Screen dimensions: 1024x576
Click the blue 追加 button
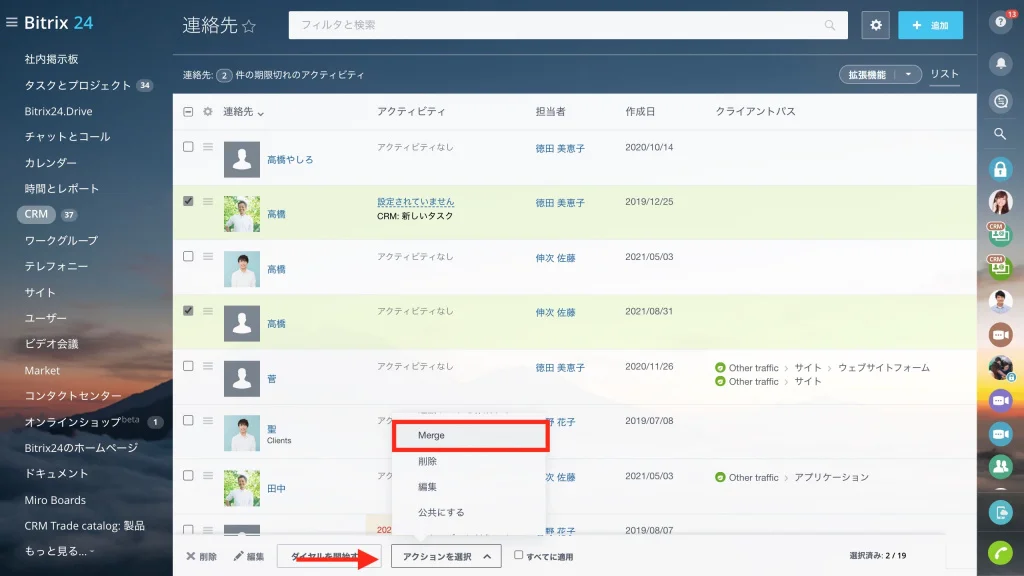pyautogui.click(x=930, y=25)
